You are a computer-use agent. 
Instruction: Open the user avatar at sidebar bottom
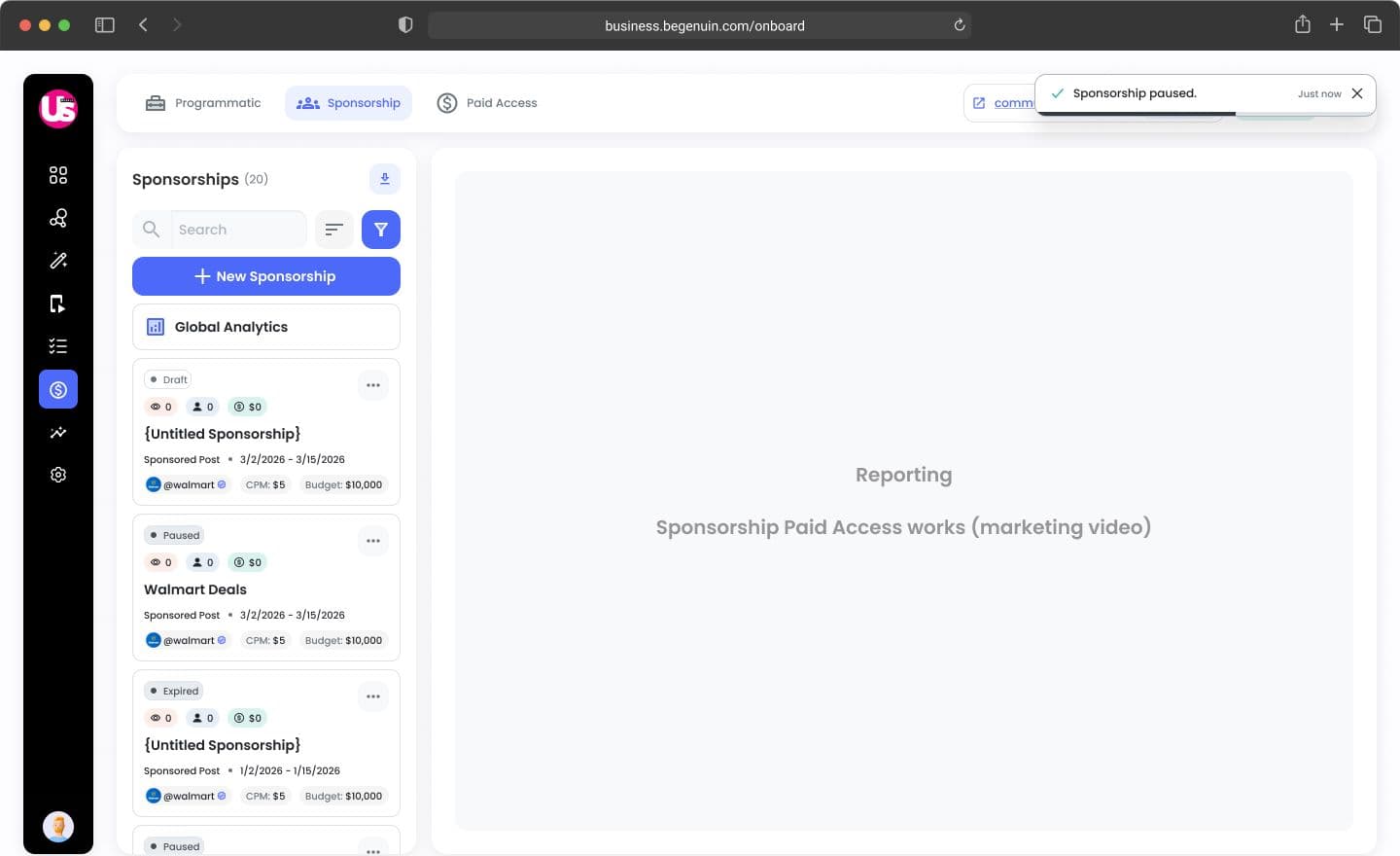pos(58,827)
